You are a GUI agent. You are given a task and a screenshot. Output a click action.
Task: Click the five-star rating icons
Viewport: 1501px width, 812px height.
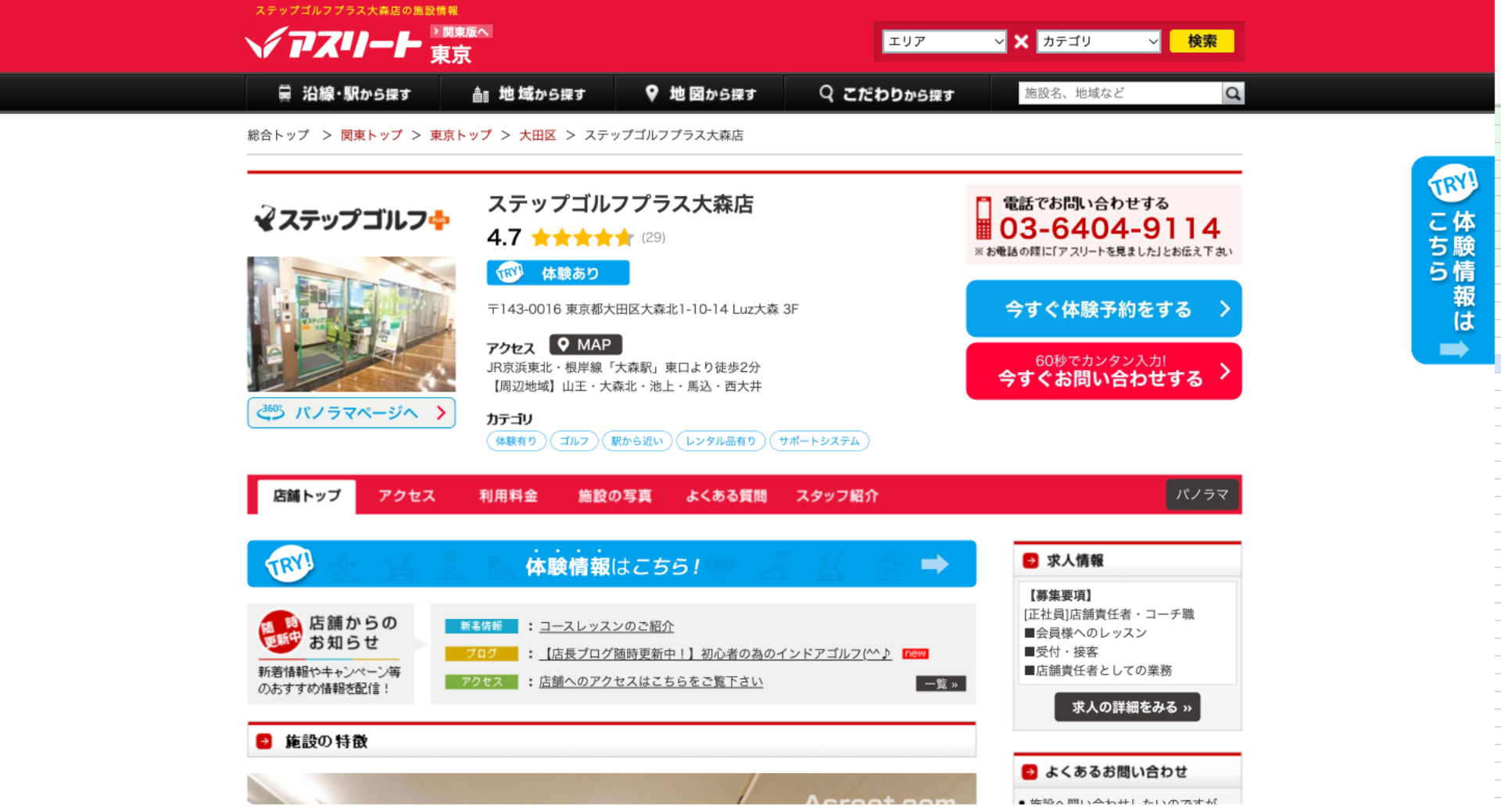pos(582,238)
